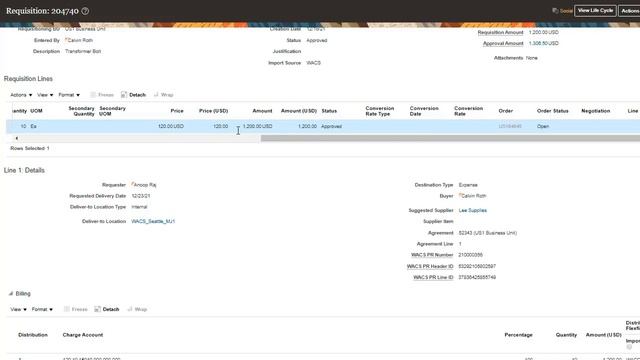Collapse the Billing section
The width and height of the screenshot is (640, 360).
click(x=11, y=293)
